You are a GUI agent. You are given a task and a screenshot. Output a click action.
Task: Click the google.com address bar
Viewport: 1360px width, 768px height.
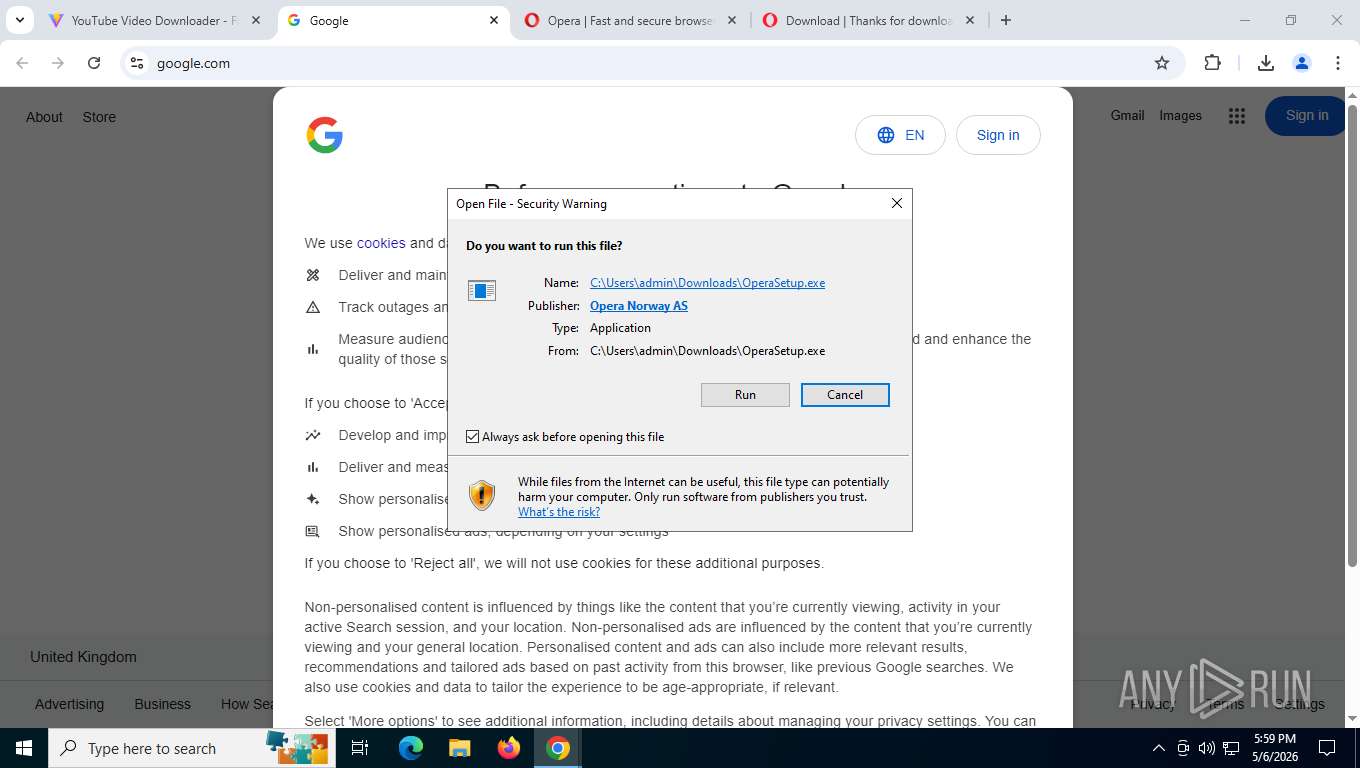(x=650, y=63)
